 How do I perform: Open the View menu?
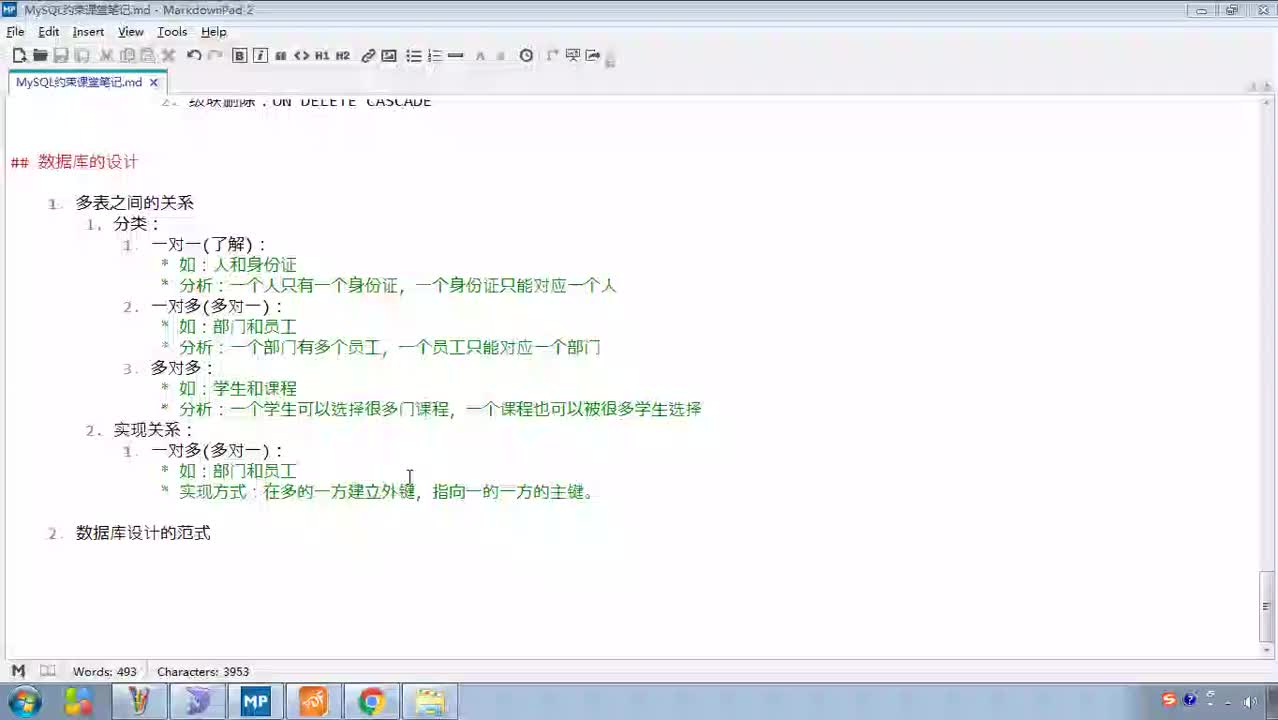pyautogui.click(x=131, y=32)
